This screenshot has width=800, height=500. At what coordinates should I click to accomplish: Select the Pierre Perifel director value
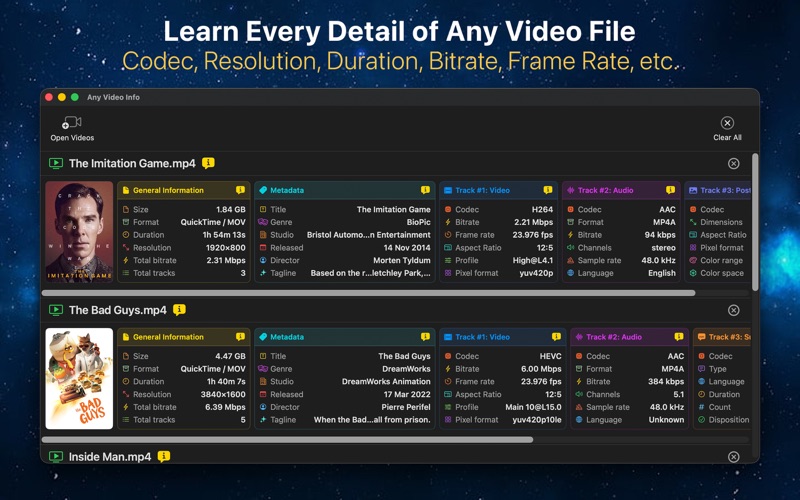(x=406, y=407)
